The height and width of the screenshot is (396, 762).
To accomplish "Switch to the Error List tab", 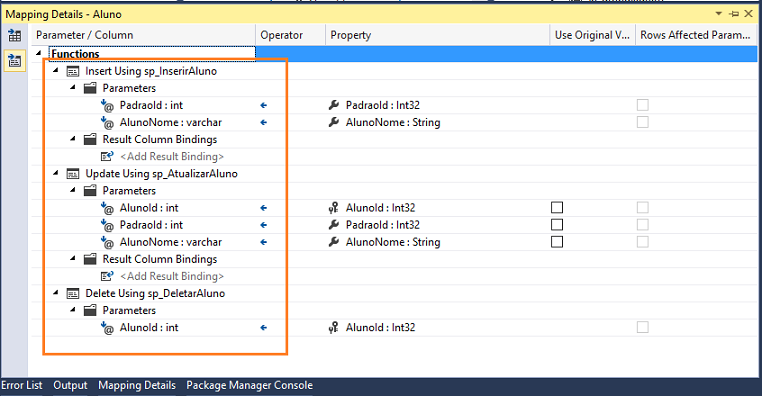I will 22,385.
